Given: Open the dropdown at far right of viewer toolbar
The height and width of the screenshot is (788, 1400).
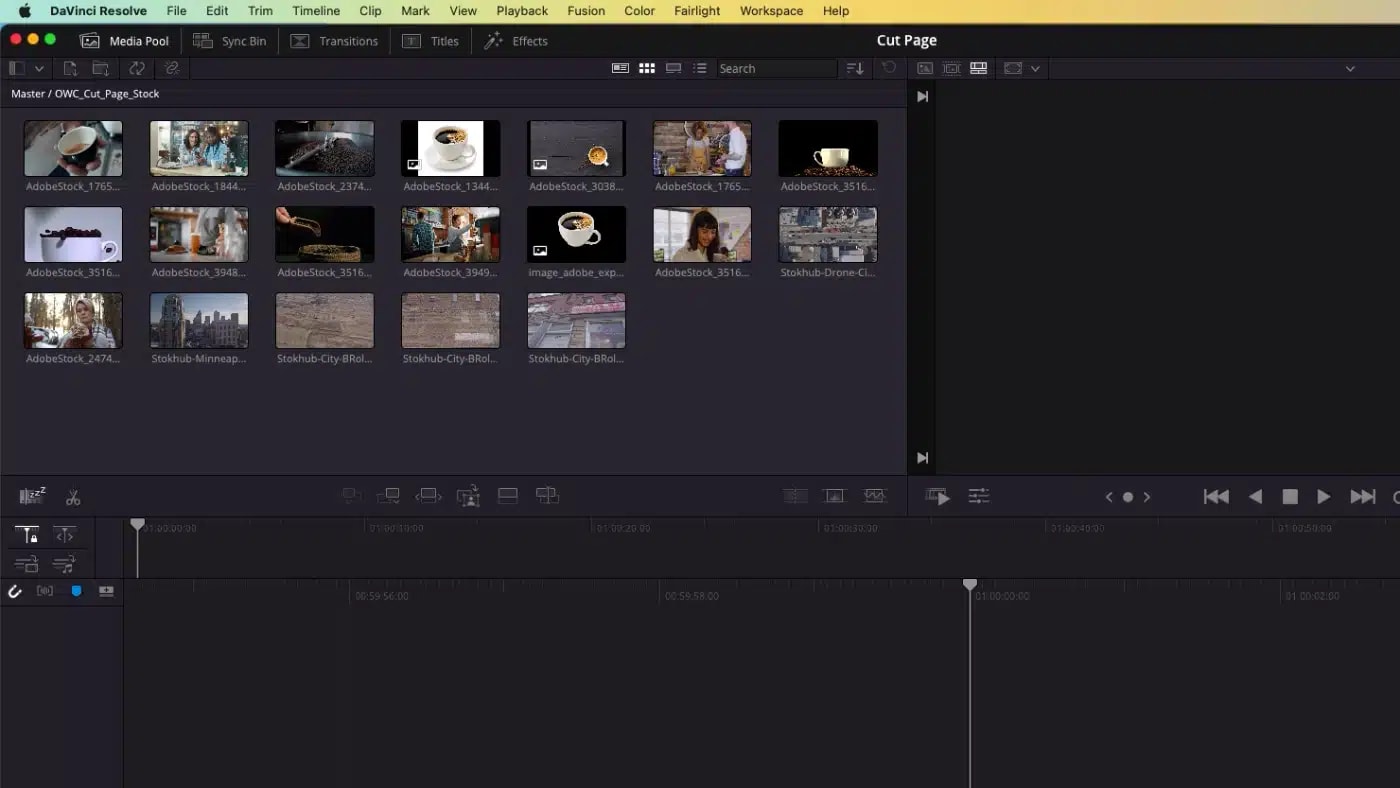Looking at the screenshot, I should coord(1350,68).
